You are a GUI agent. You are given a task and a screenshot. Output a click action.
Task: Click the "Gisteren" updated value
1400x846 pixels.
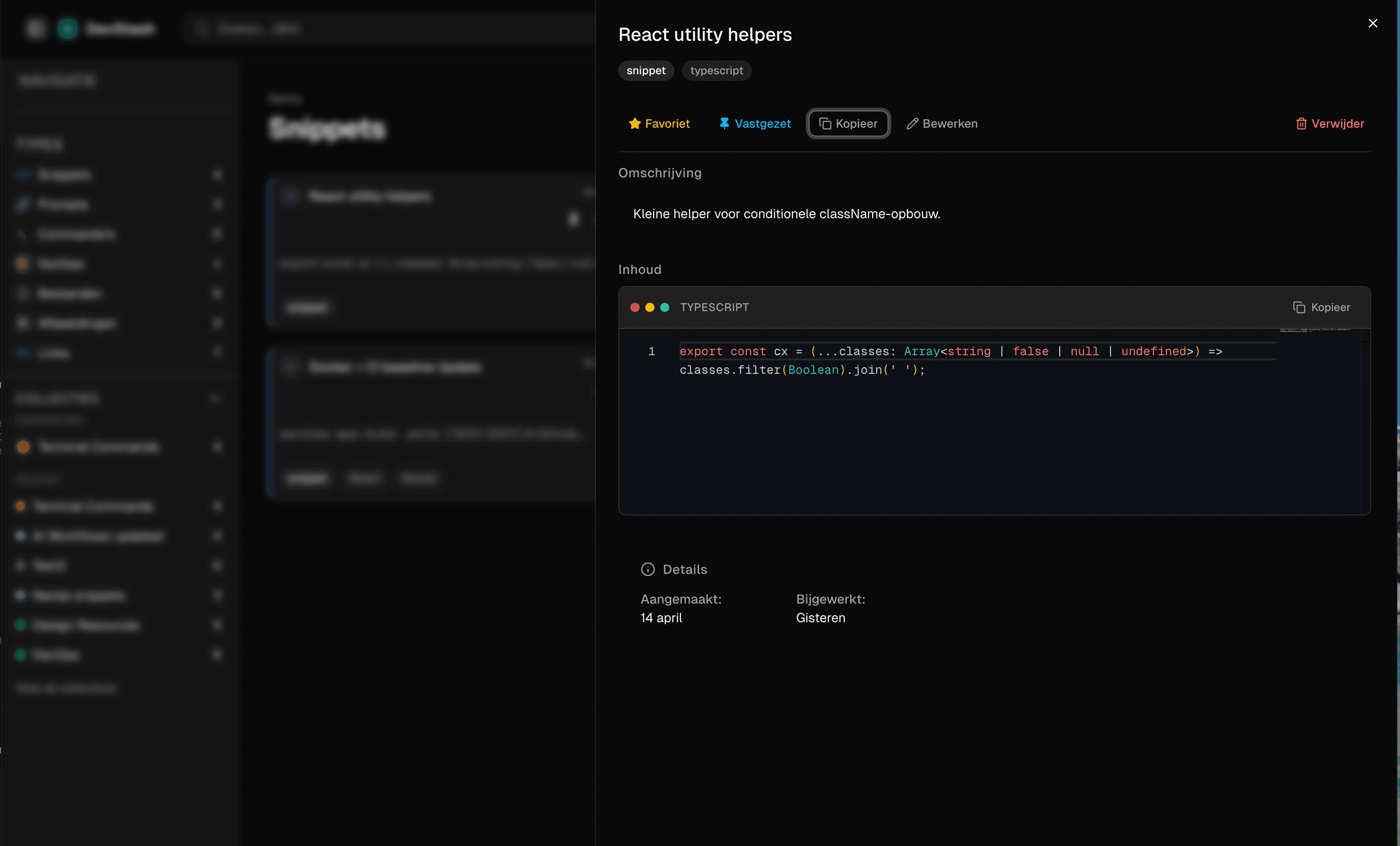pyautogui.click(x=820, y=618)
